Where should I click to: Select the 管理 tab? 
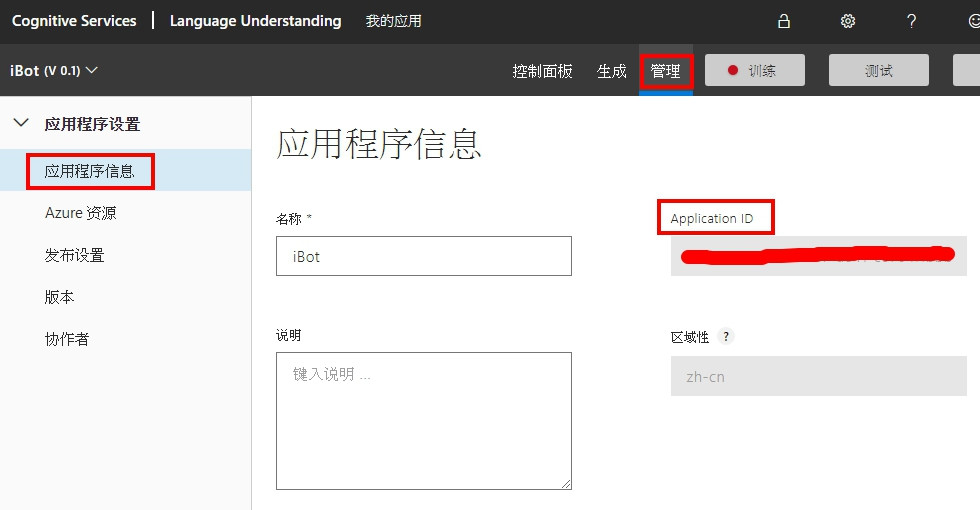coord(666,71)
